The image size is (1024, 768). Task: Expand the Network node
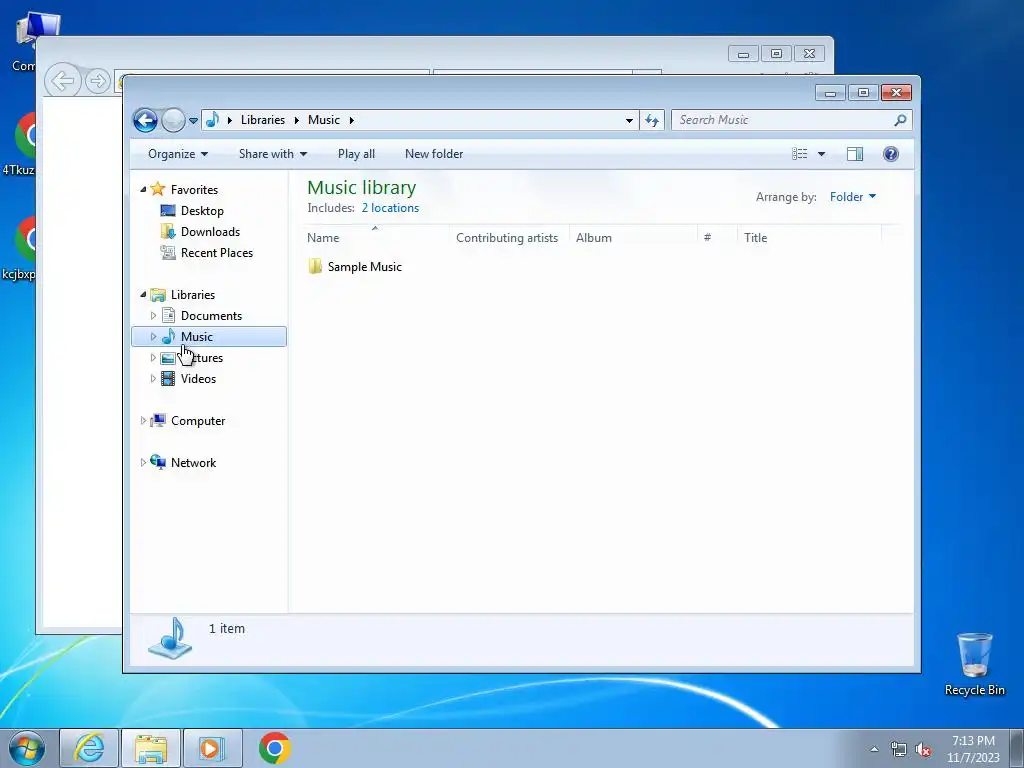coord(143,463)
